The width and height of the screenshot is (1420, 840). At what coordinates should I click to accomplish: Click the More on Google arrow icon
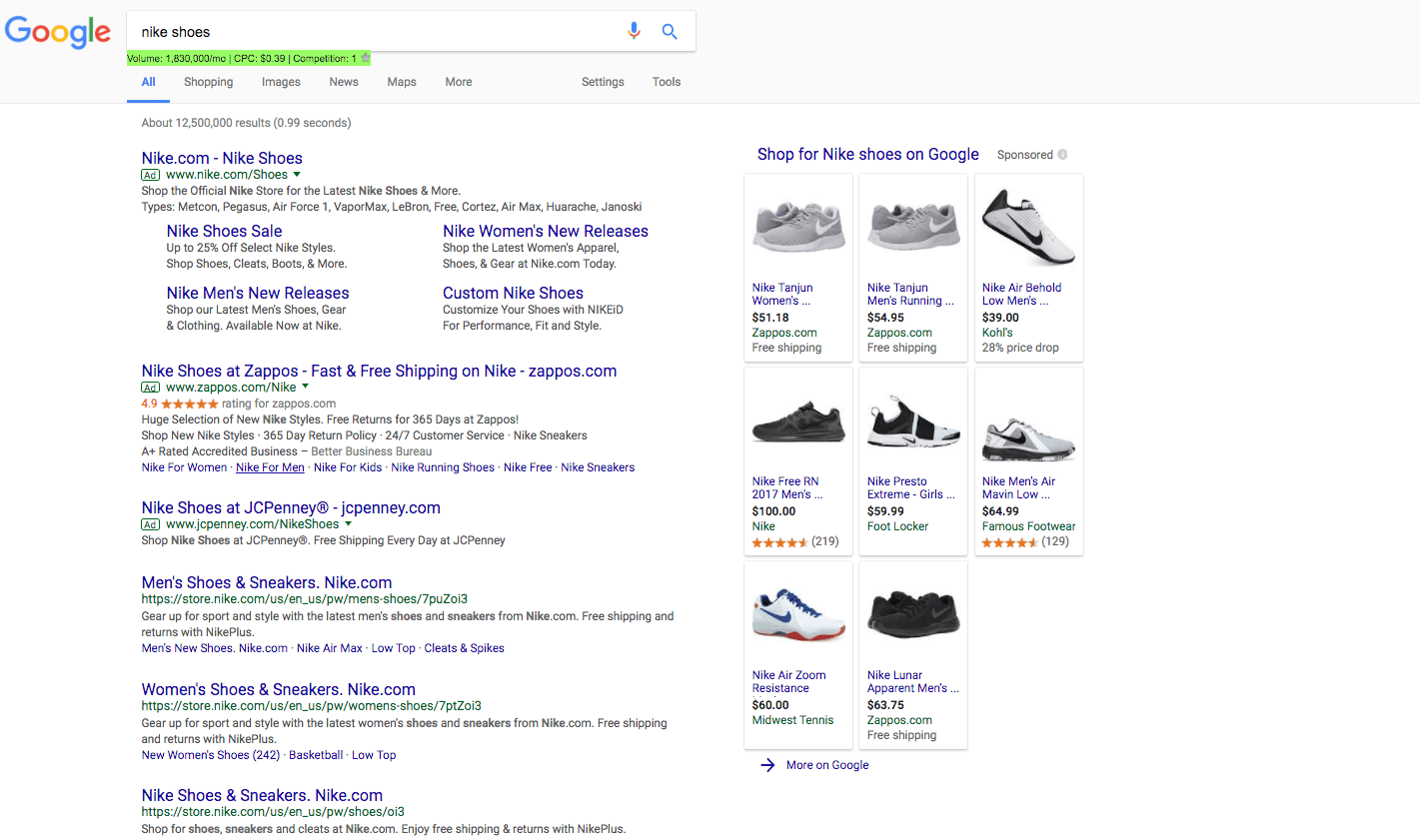(x=767, y=765)
